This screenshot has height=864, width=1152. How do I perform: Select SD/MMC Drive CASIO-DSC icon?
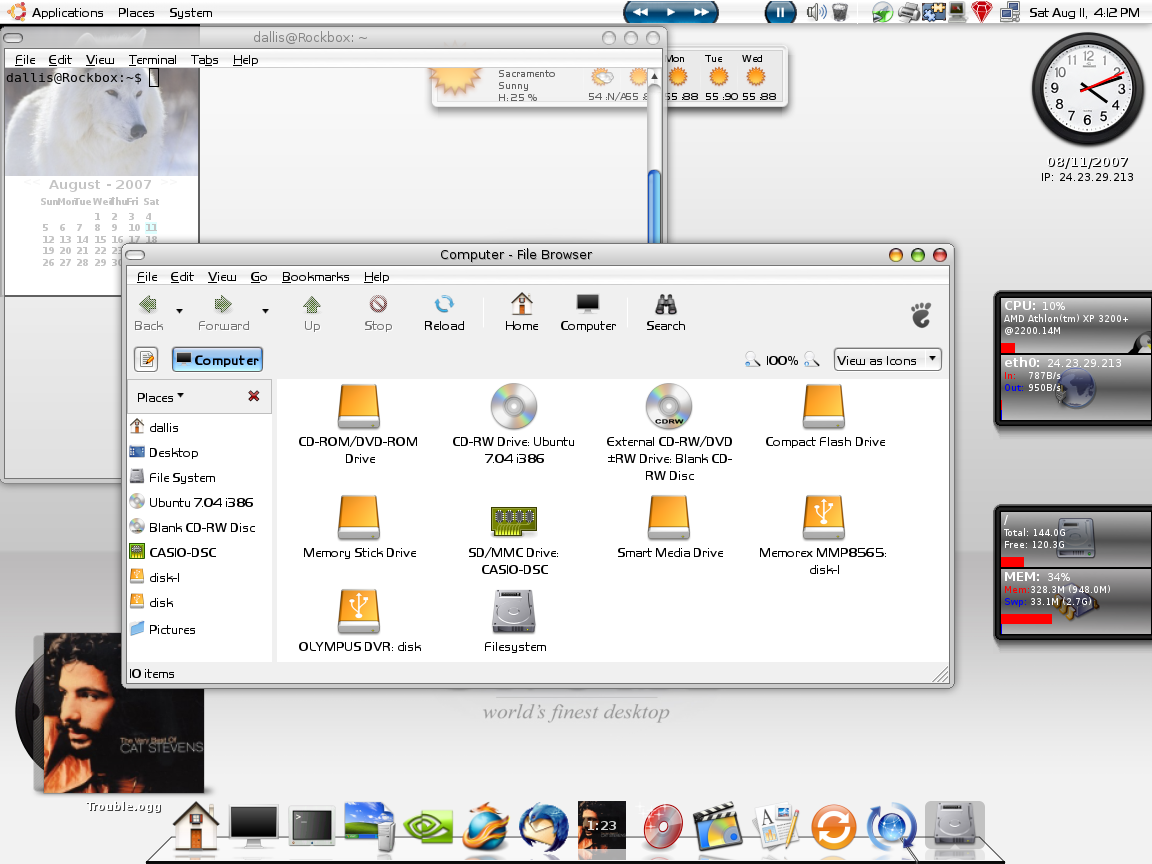point(514,521)
